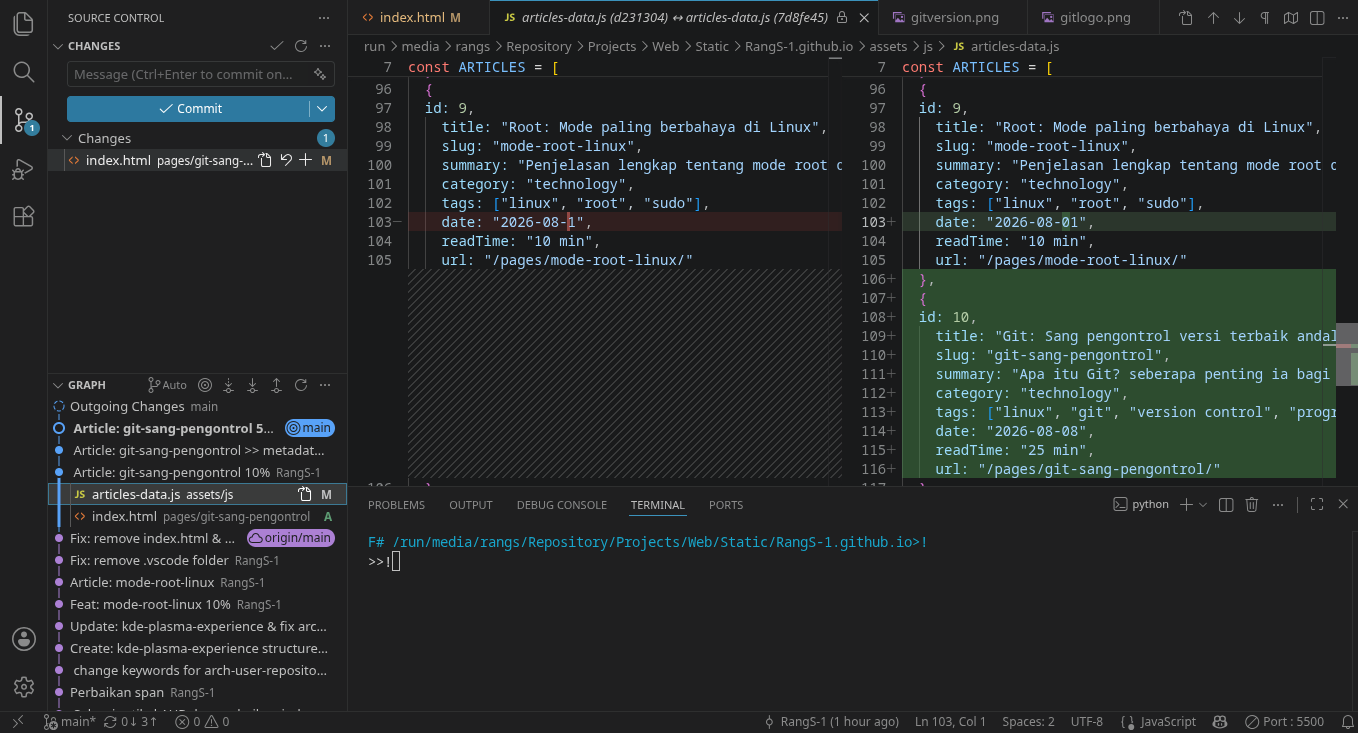1358x733 pixels.
Task: Open the Extensions view
Action: point(23,217)
